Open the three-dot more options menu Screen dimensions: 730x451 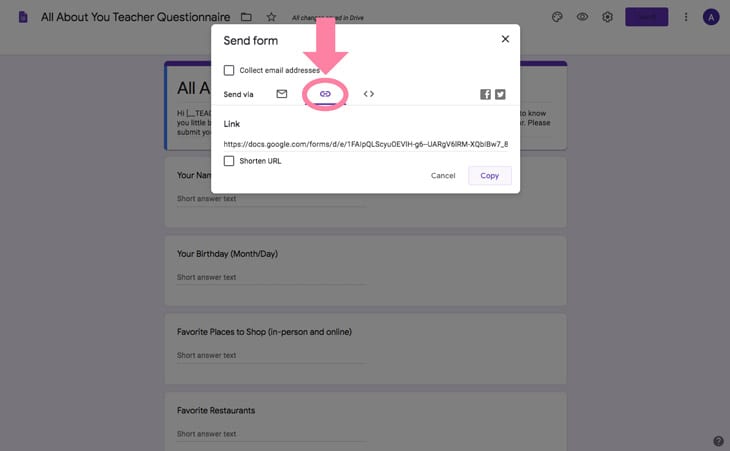pyautogui.click(x=686, y=17)
